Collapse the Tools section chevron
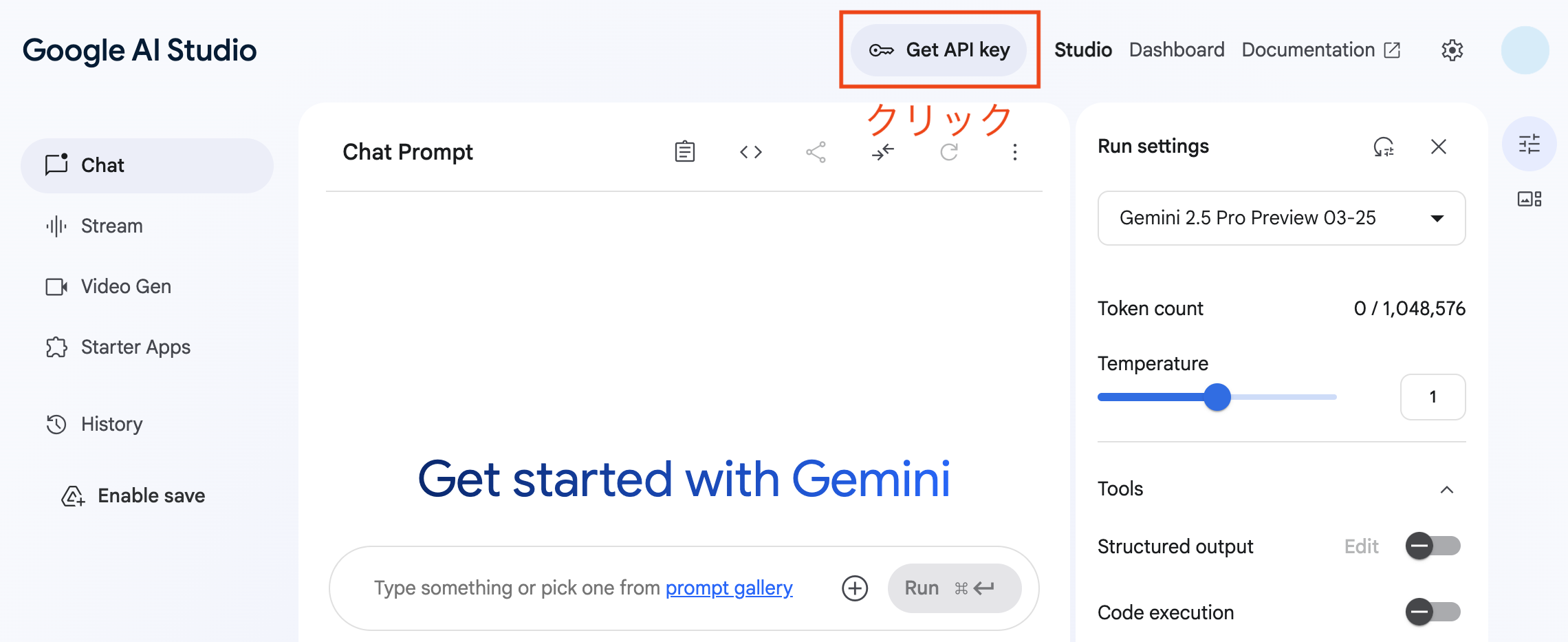This screenshot has height=642, width=1568. 1447,489
